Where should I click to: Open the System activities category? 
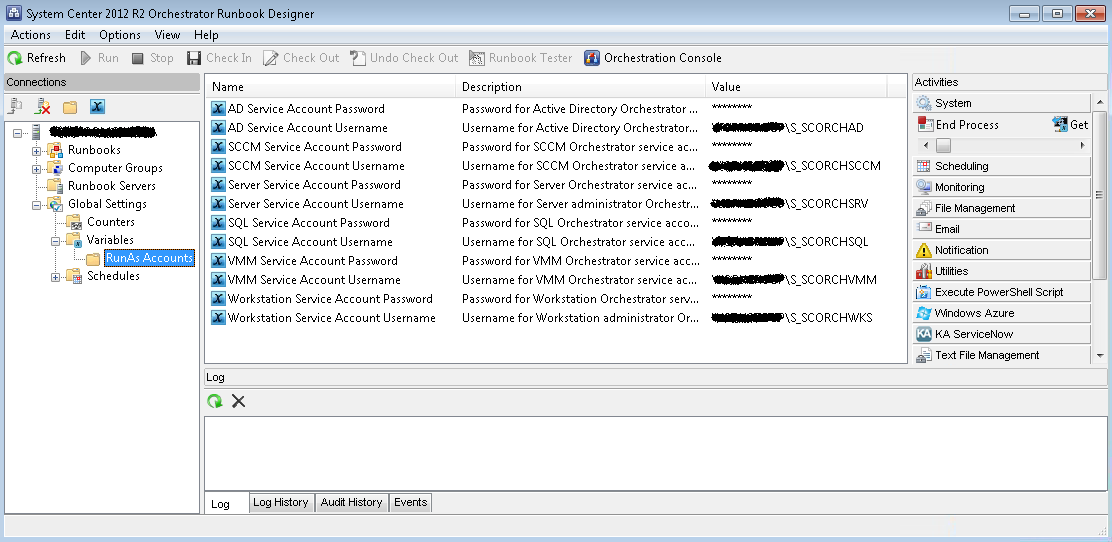tap(1001, 103)
